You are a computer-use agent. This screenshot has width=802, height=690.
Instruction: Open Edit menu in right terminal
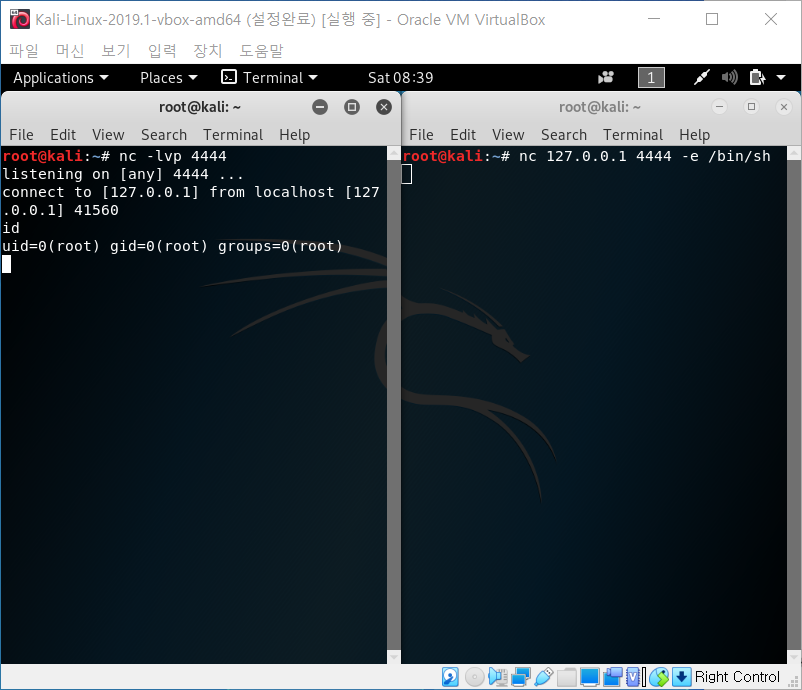pos(463,135)
